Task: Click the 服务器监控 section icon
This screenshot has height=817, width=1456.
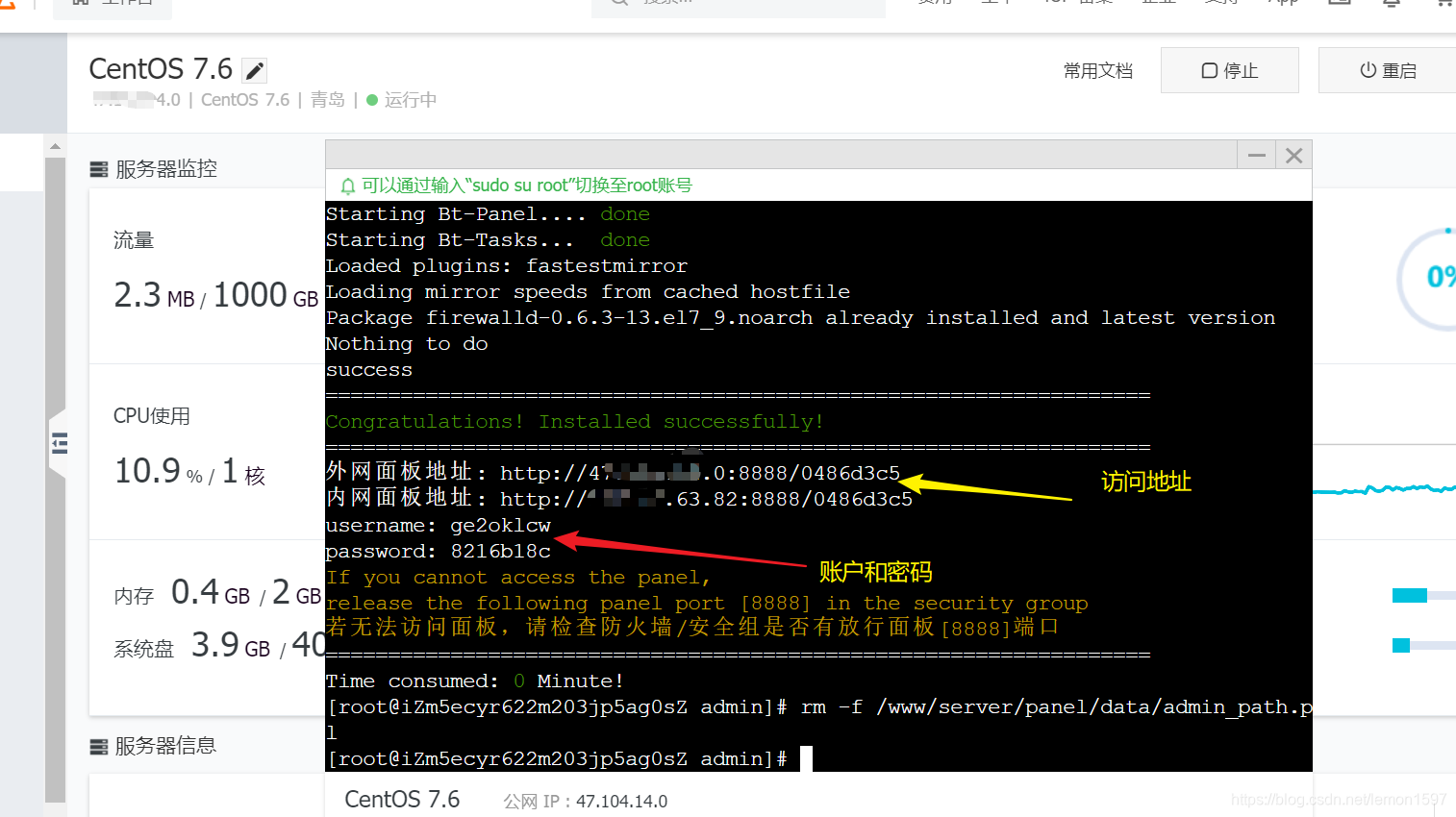Action: pos(98,169)
